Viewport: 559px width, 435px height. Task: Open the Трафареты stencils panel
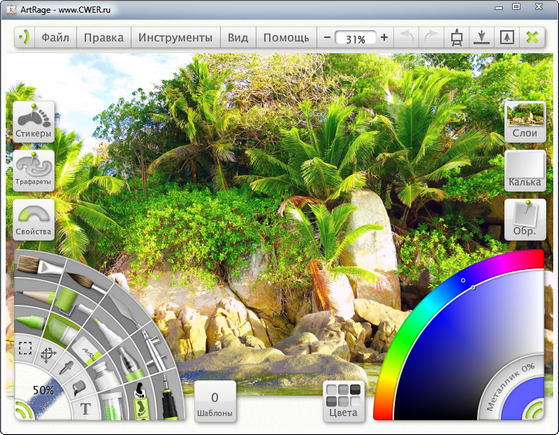(34, 170)
